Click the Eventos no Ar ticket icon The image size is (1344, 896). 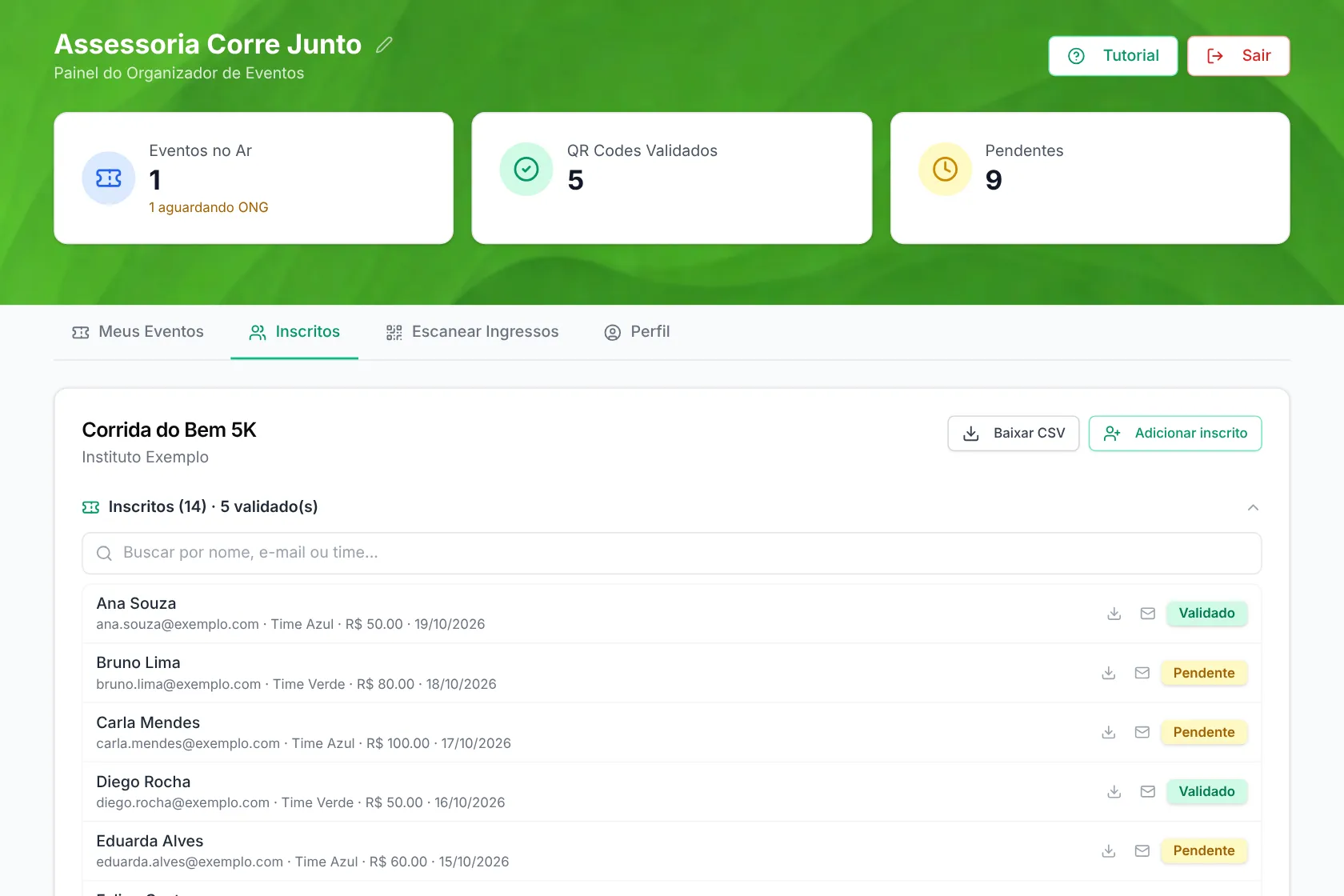coord(109,178)
